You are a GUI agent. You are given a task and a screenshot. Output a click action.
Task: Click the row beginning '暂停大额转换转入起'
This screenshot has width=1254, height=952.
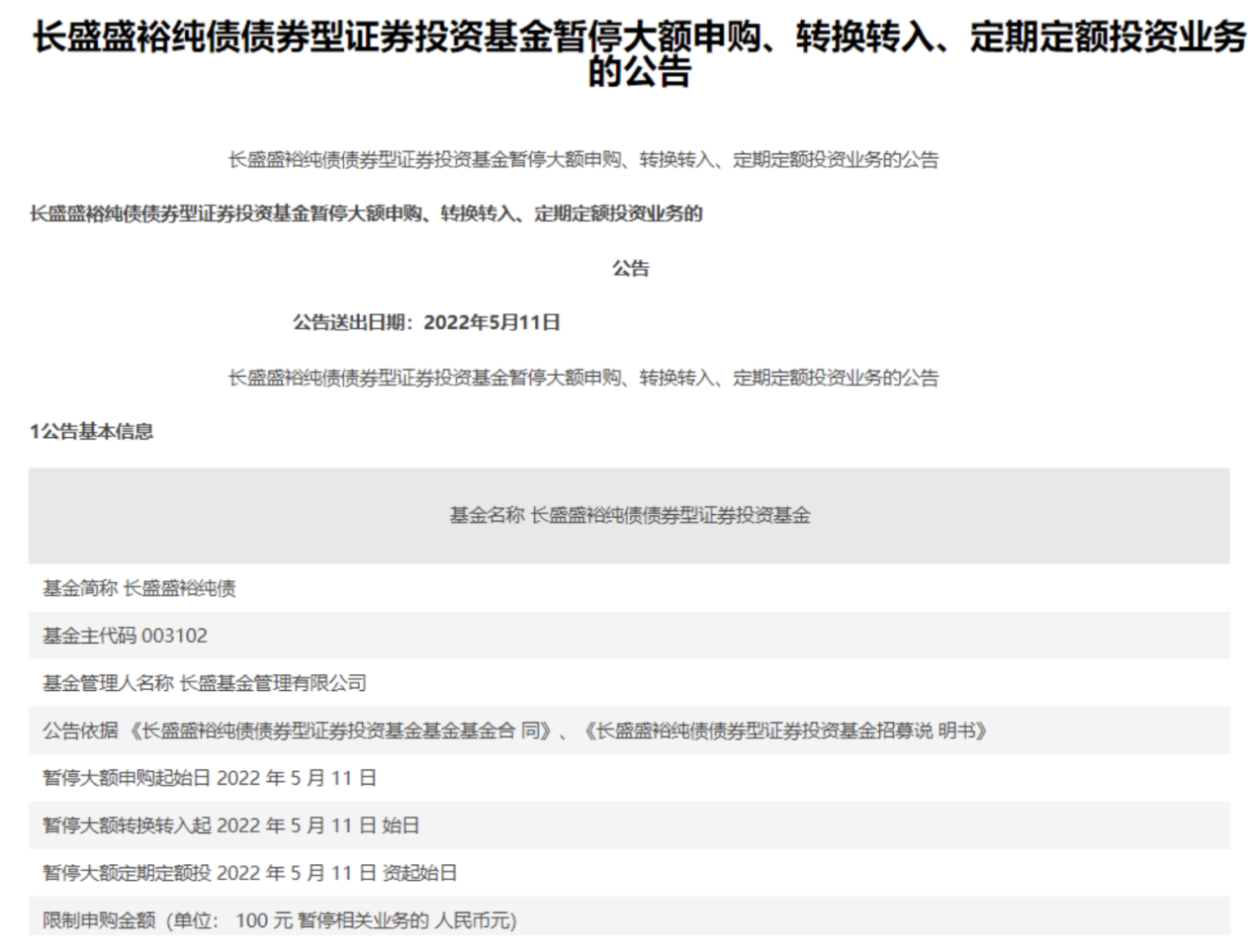click(x=629, y=825)
